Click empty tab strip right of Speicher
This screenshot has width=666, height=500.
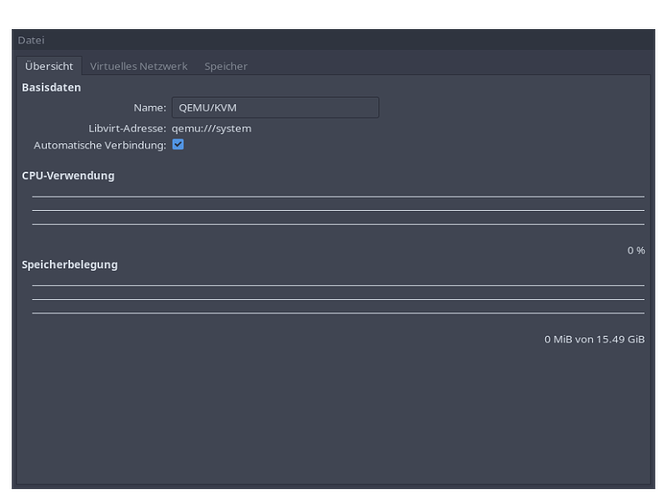coord(450,66)
